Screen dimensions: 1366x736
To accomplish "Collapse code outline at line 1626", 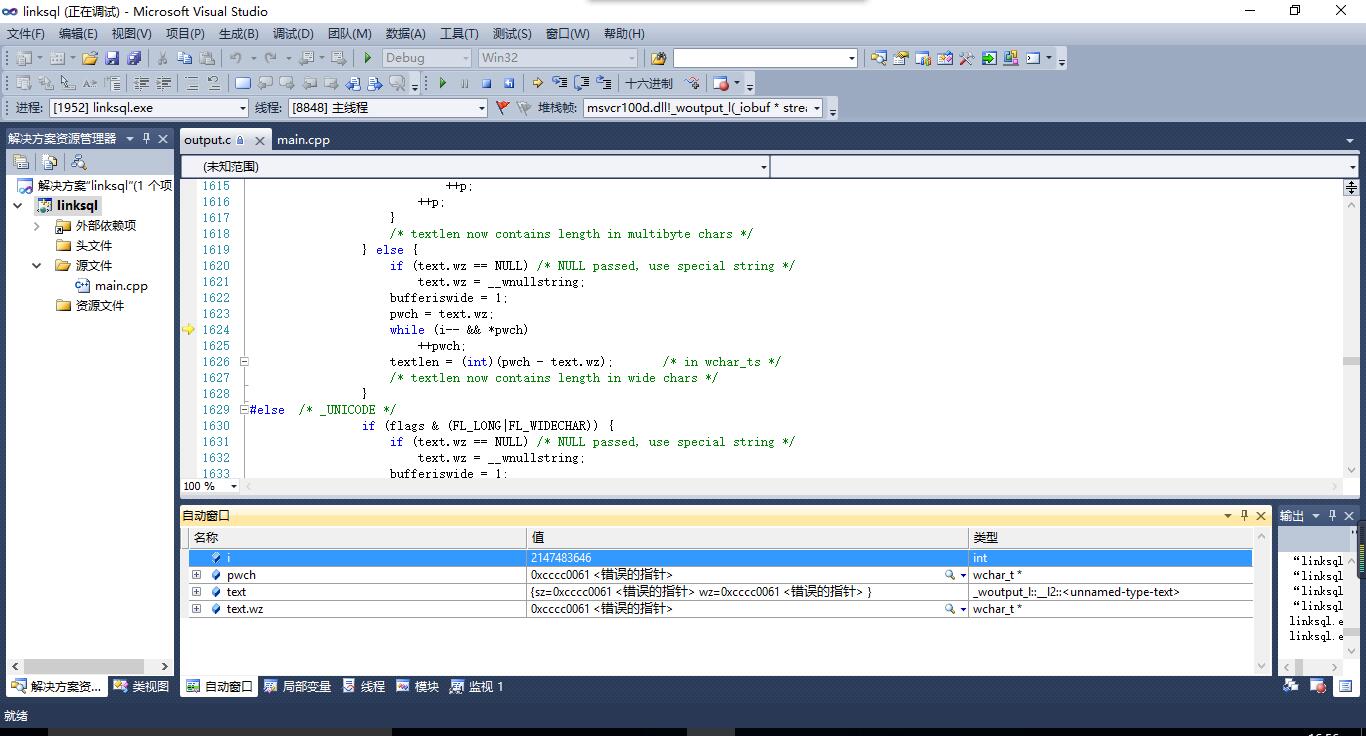I will (x=244, y=362).
